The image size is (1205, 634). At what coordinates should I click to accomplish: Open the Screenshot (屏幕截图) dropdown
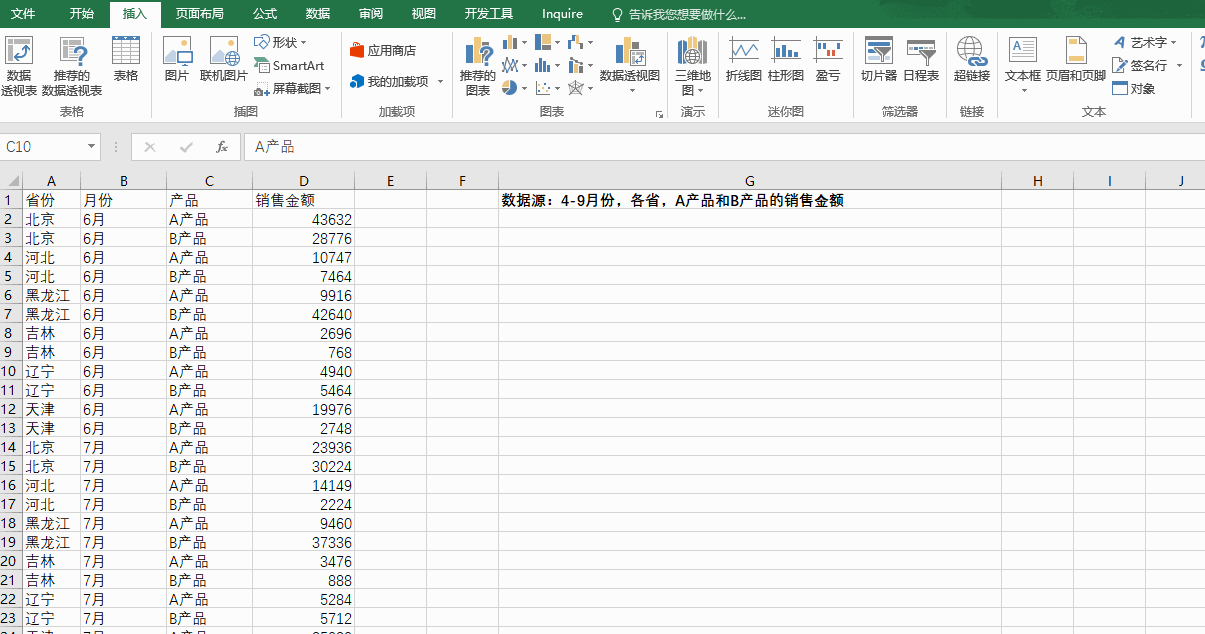293,89
